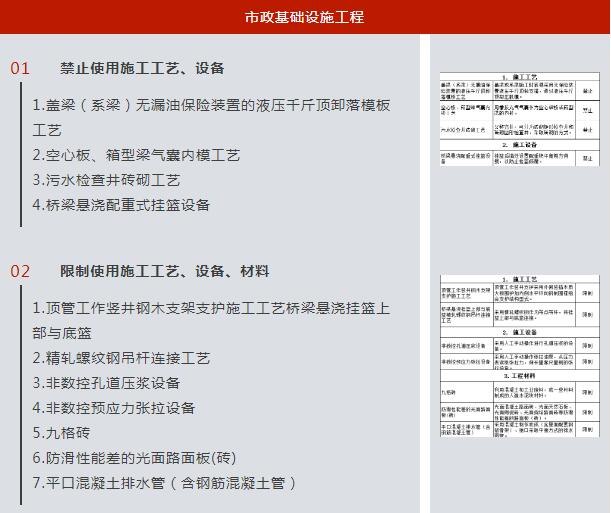Select item 6 防滑性能差的光面路面板(砖)

coord(134,458)
